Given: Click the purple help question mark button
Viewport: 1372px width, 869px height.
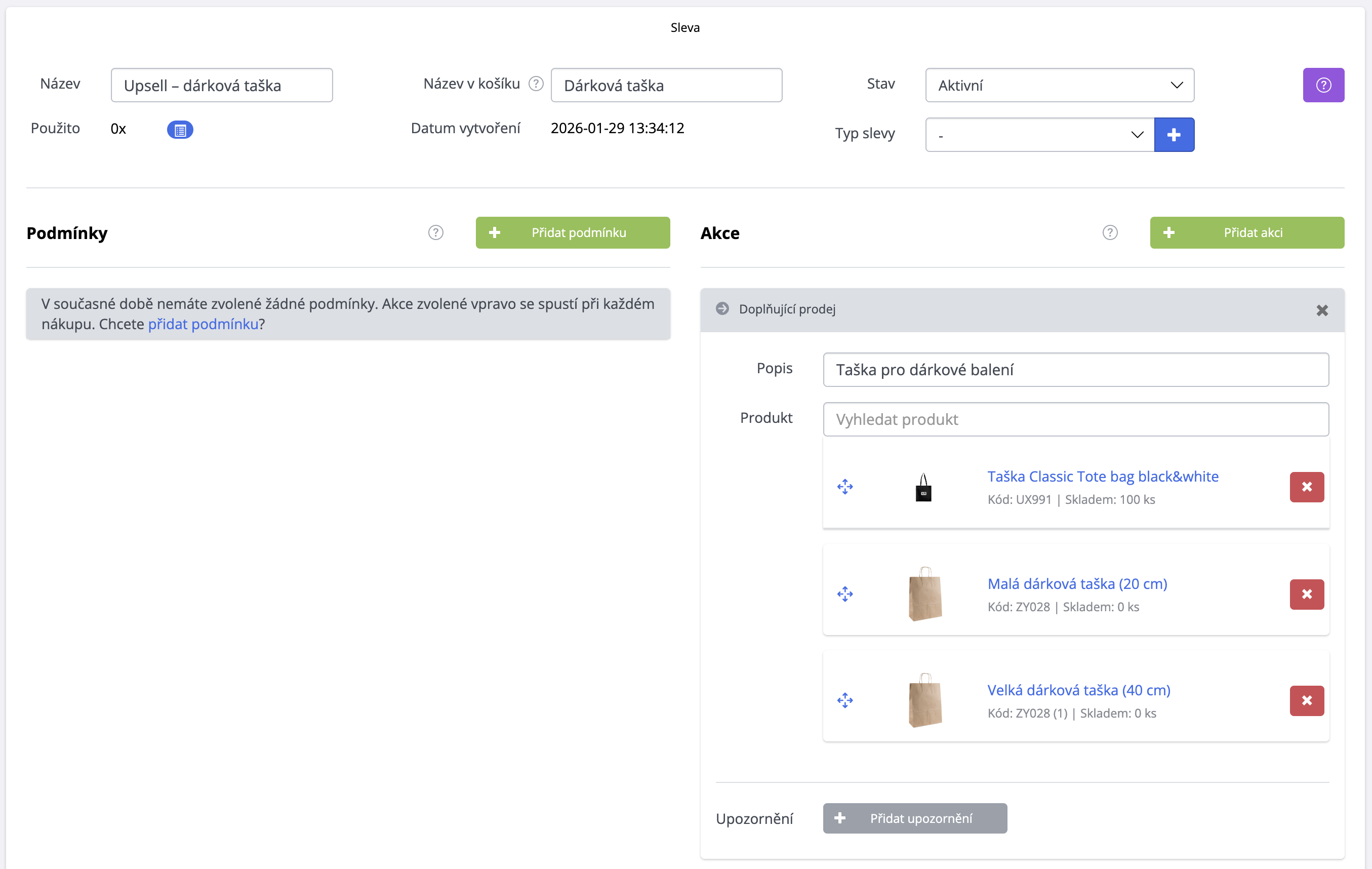Looking at the screenshot, I should point(1323,85).
